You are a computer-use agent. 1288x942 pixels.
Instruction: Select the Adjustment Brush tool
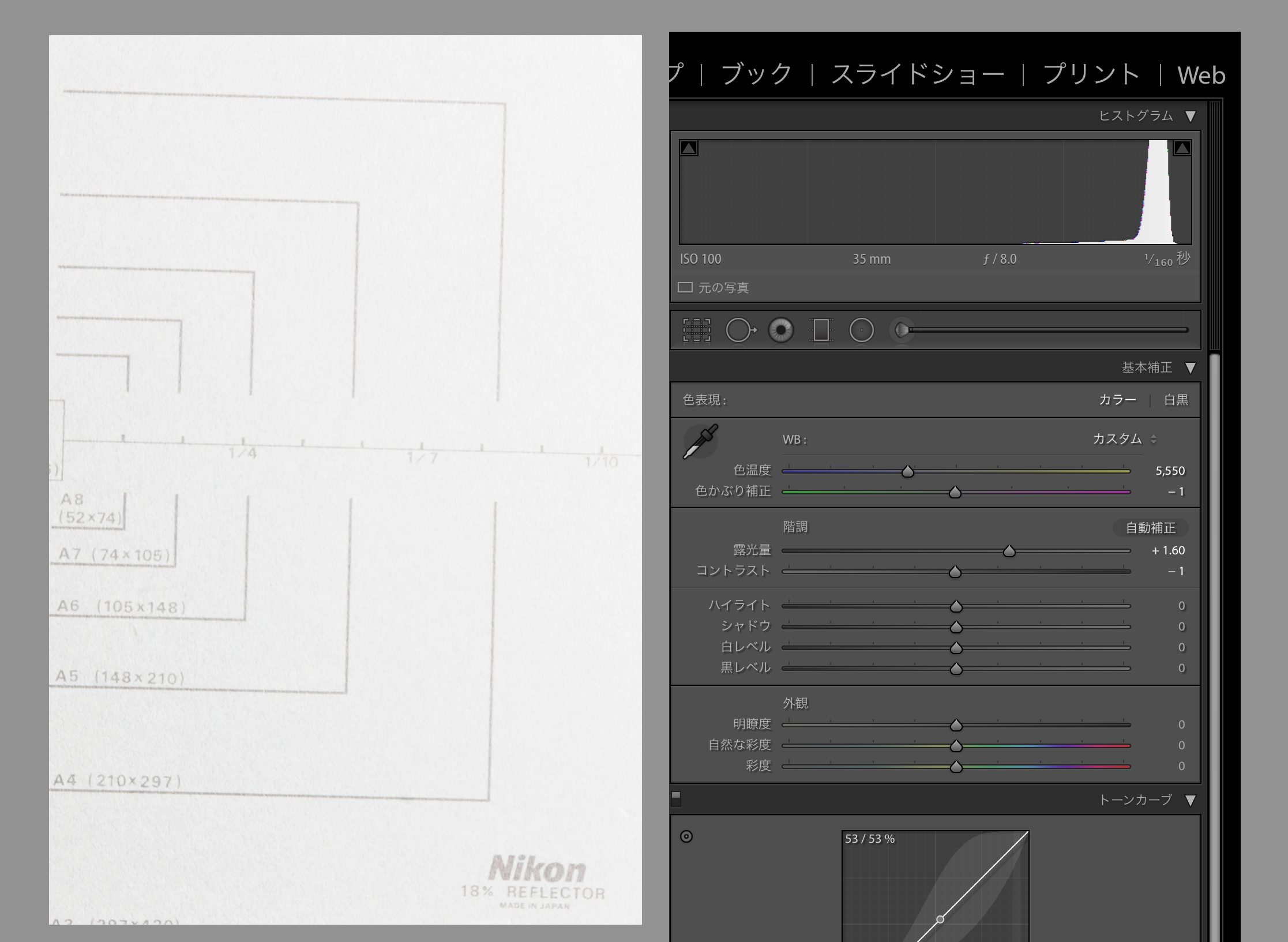click(902, 331)
